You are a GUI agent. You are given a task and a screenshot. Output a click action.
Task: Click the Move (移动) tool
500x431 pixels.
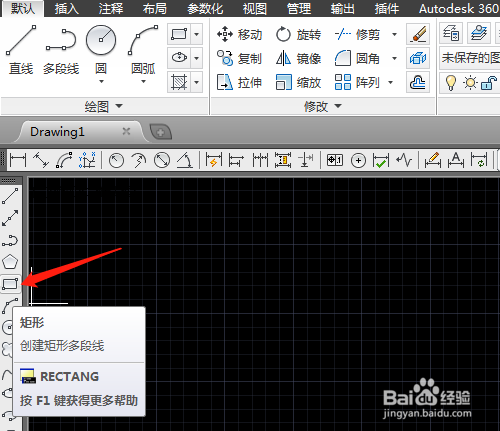239,34
